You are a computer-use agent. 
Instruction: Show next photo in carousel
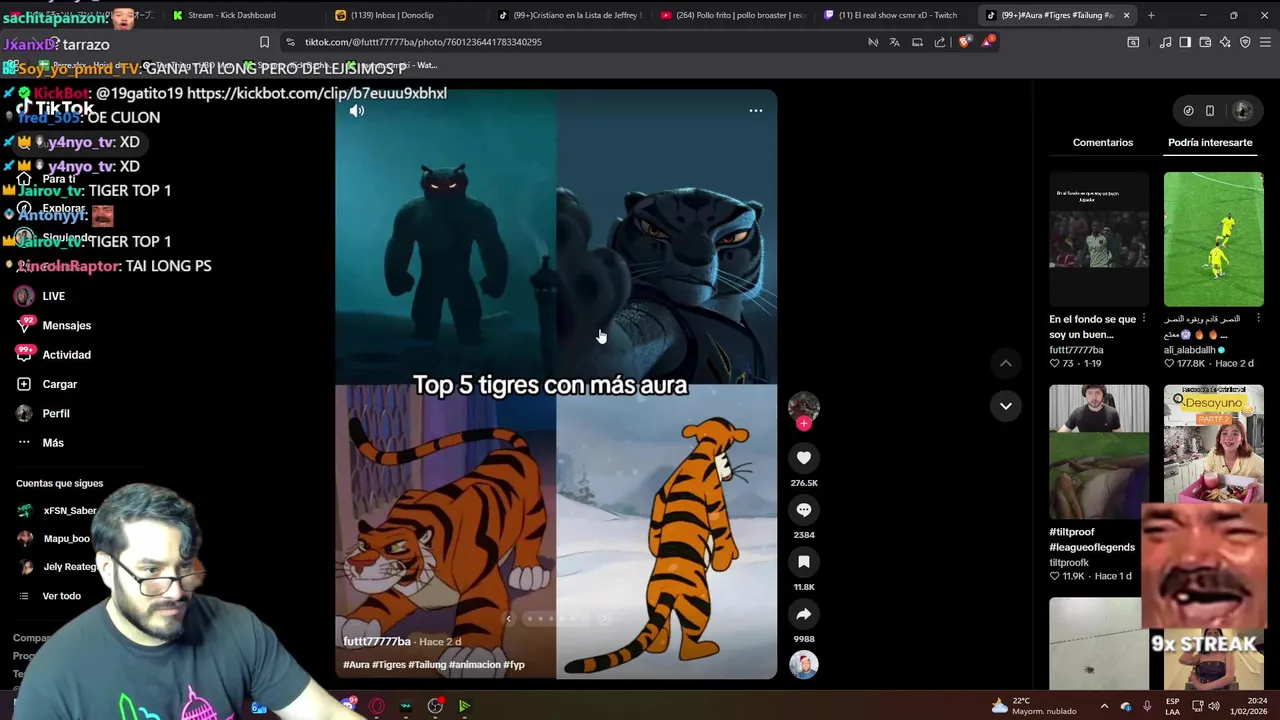click(603, 619)
